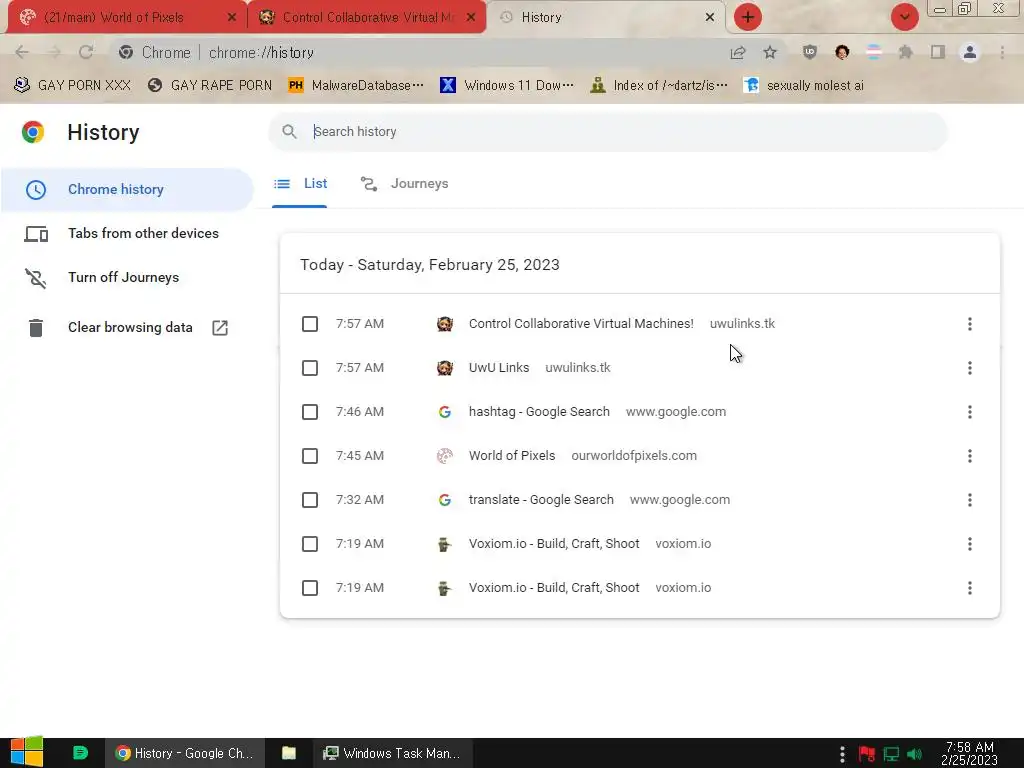The width and height of the screenshot is (1024, 768).
Task: Open the UwU Links history entry
Action: [x=499, y=368]
